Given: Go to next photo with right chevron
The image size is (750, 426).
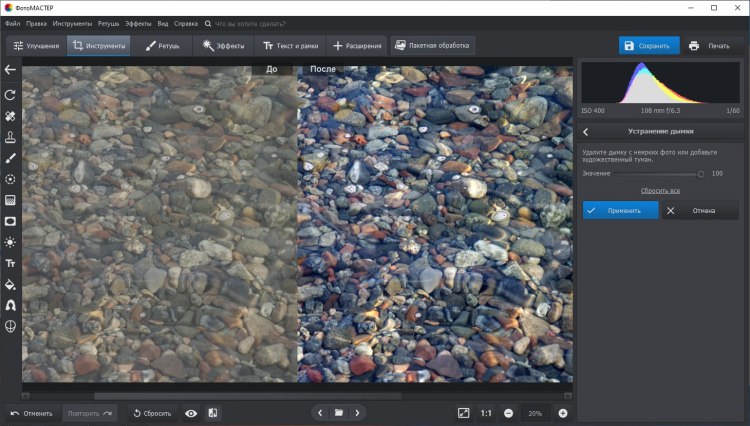Looking at the screenshot, I should point(357,412).
